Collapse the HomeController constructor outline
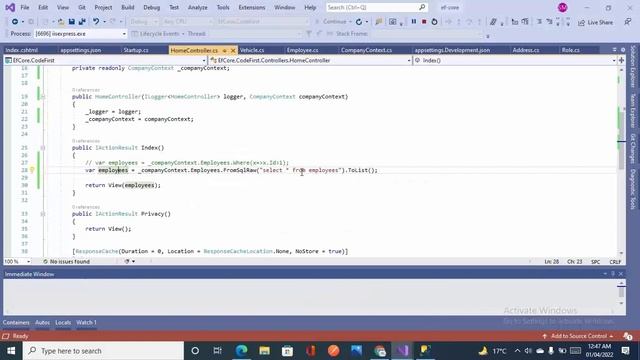640x360 pixels. pos(42,97)
